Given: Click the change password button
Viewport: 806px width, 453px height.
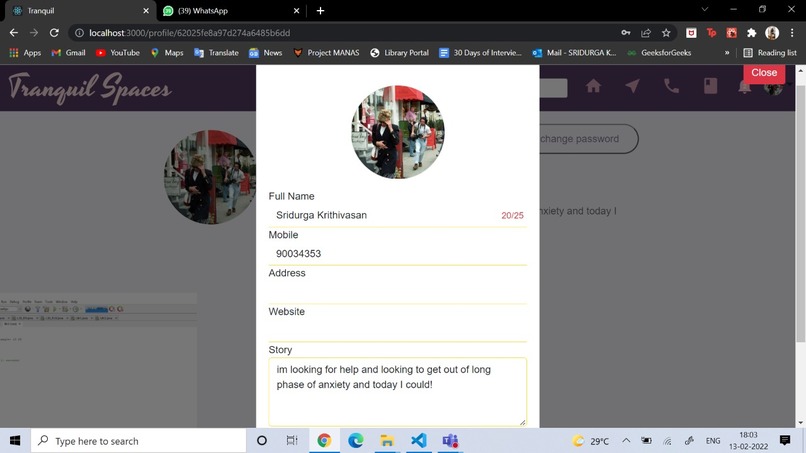Looking at the screenshot, I should pos(579,139).
